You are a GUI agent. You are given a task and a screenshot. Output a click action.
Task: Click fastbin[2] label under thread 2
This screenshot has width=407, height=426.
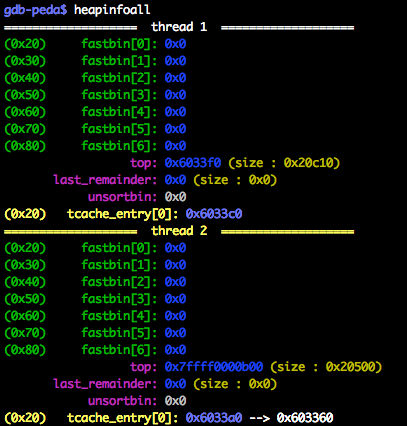(119, 282)
